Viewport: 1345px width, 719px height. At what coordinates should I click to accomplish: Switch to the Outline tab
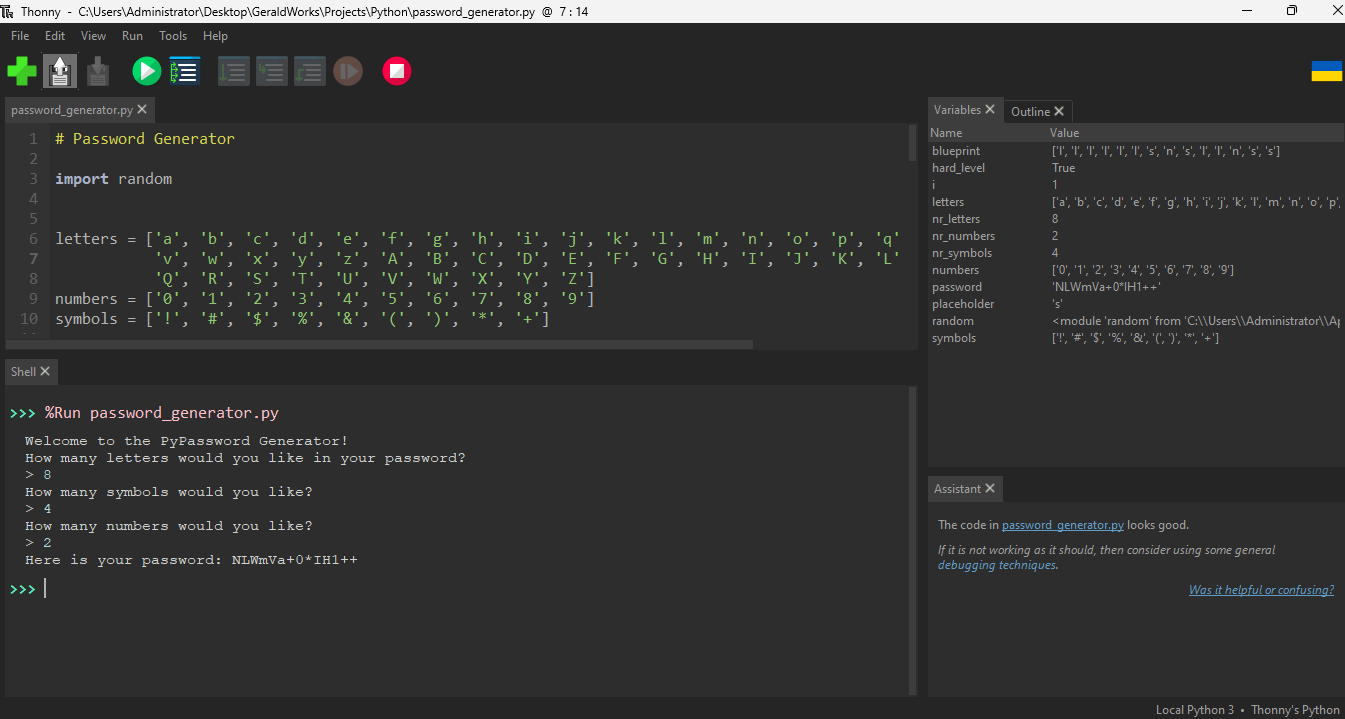[x=1030, y=111]
